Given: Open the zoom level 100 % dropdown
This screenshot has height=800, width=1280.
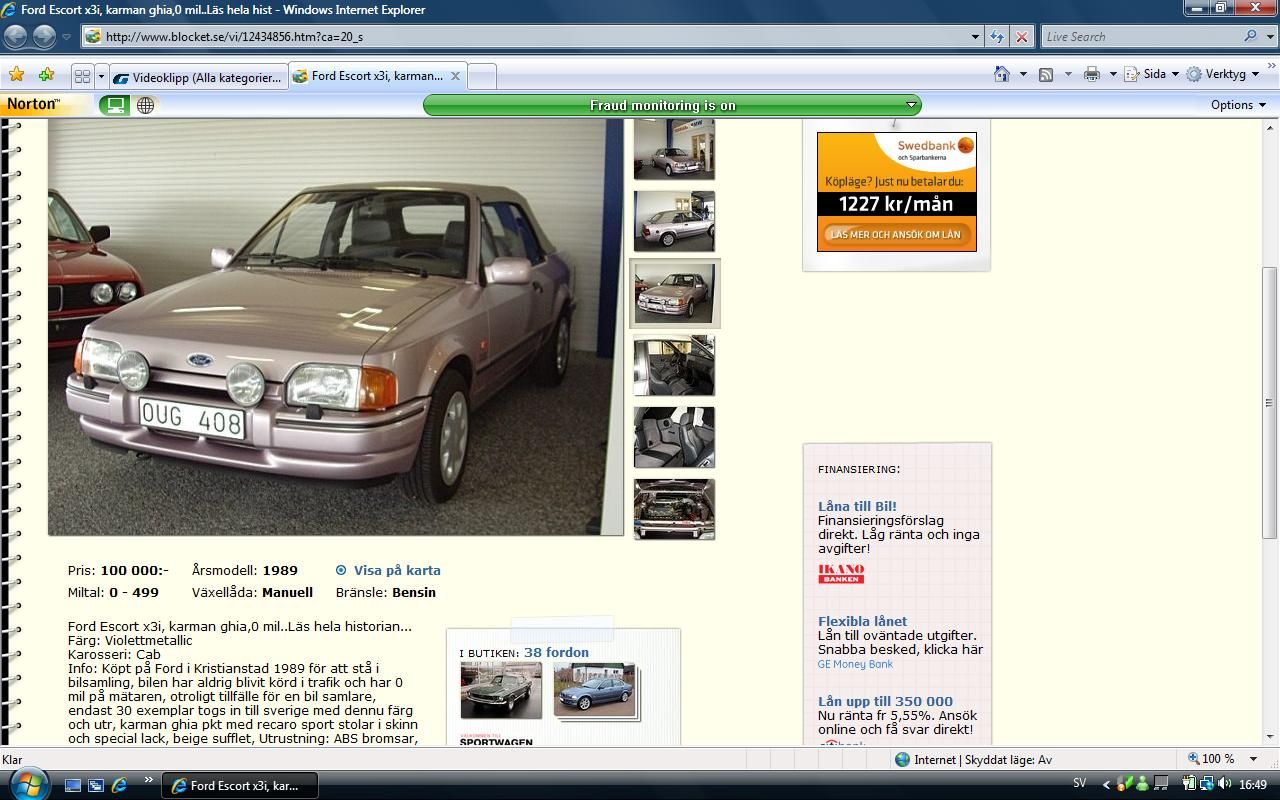Looking at the screenshot, I should (x=1253, y=759).
